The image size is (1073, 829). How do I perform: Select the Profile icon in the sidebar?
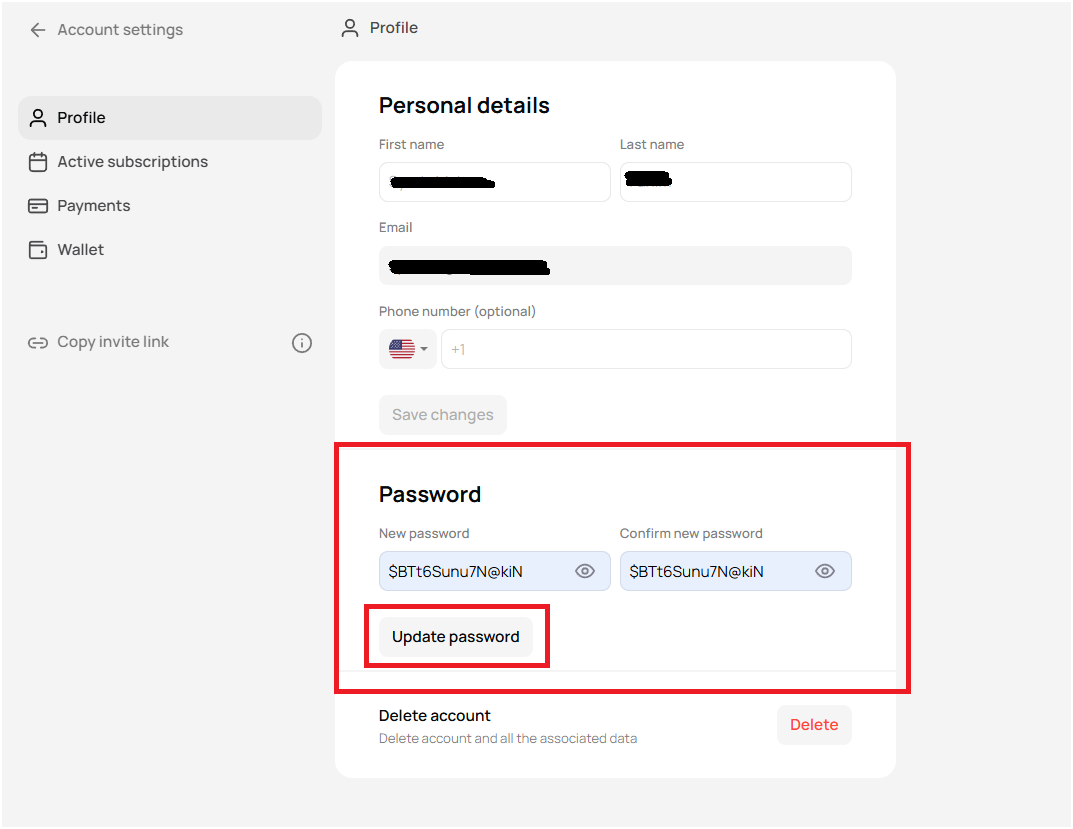(38, 117)
